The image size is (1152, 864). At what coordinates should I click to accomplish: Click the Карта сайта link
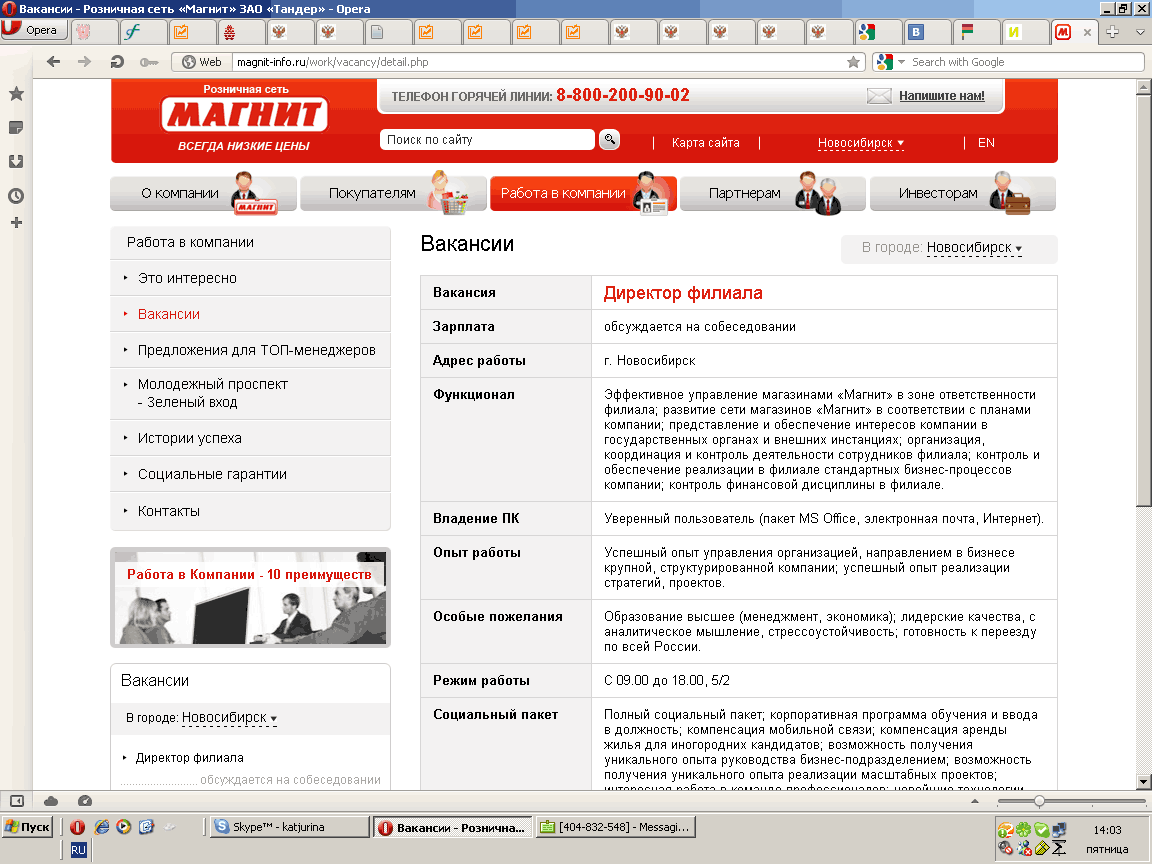point(705,143)
